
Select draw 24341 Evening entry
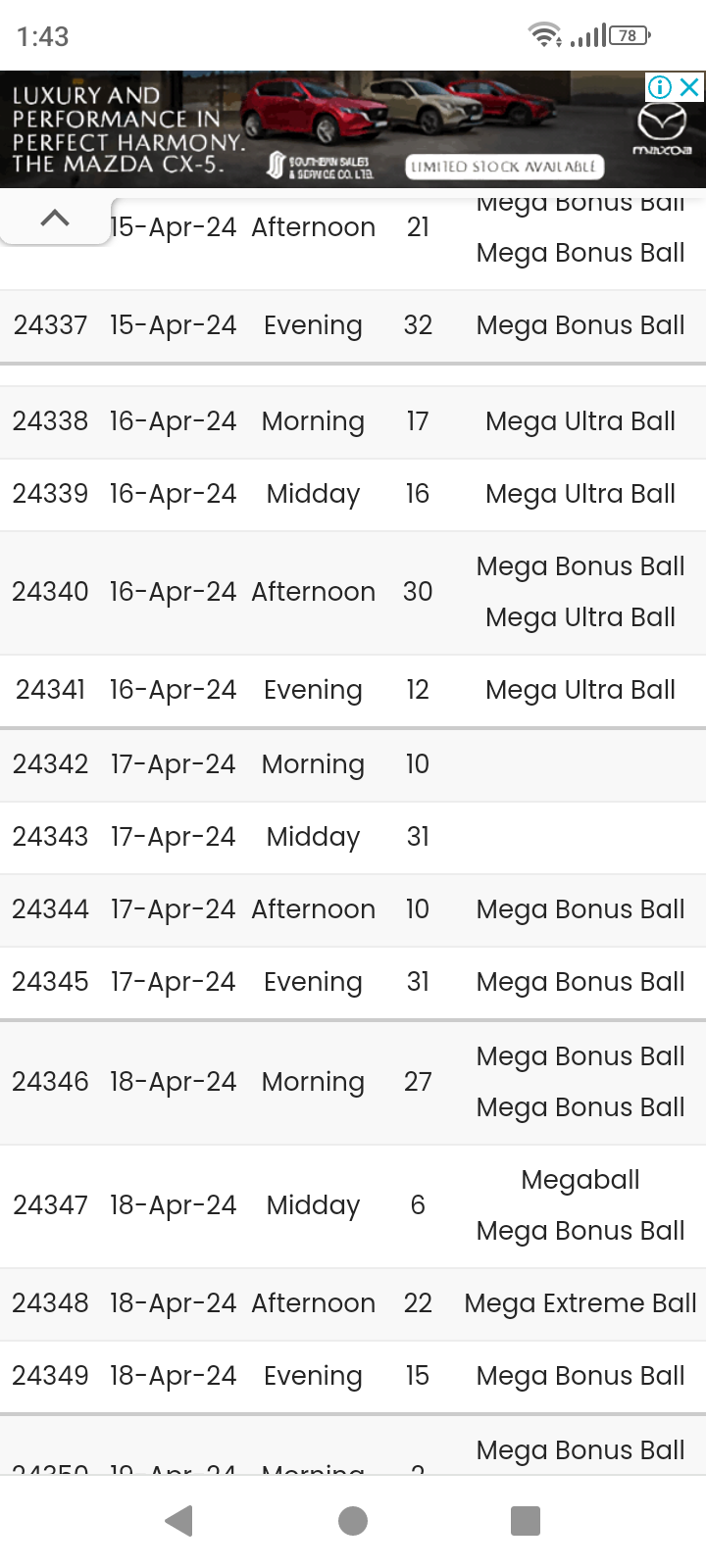point(353,690)
